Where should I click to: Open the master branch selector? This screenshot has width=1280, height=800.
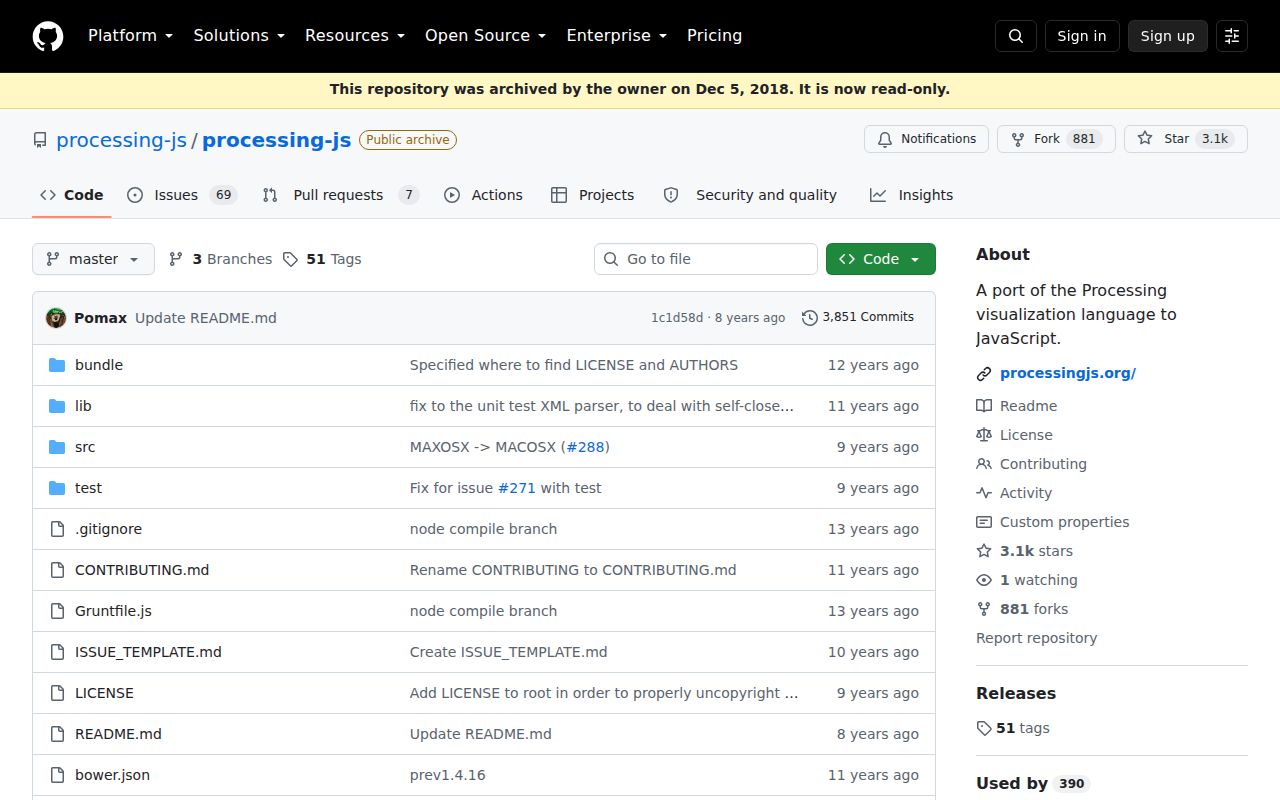(93, 259)
